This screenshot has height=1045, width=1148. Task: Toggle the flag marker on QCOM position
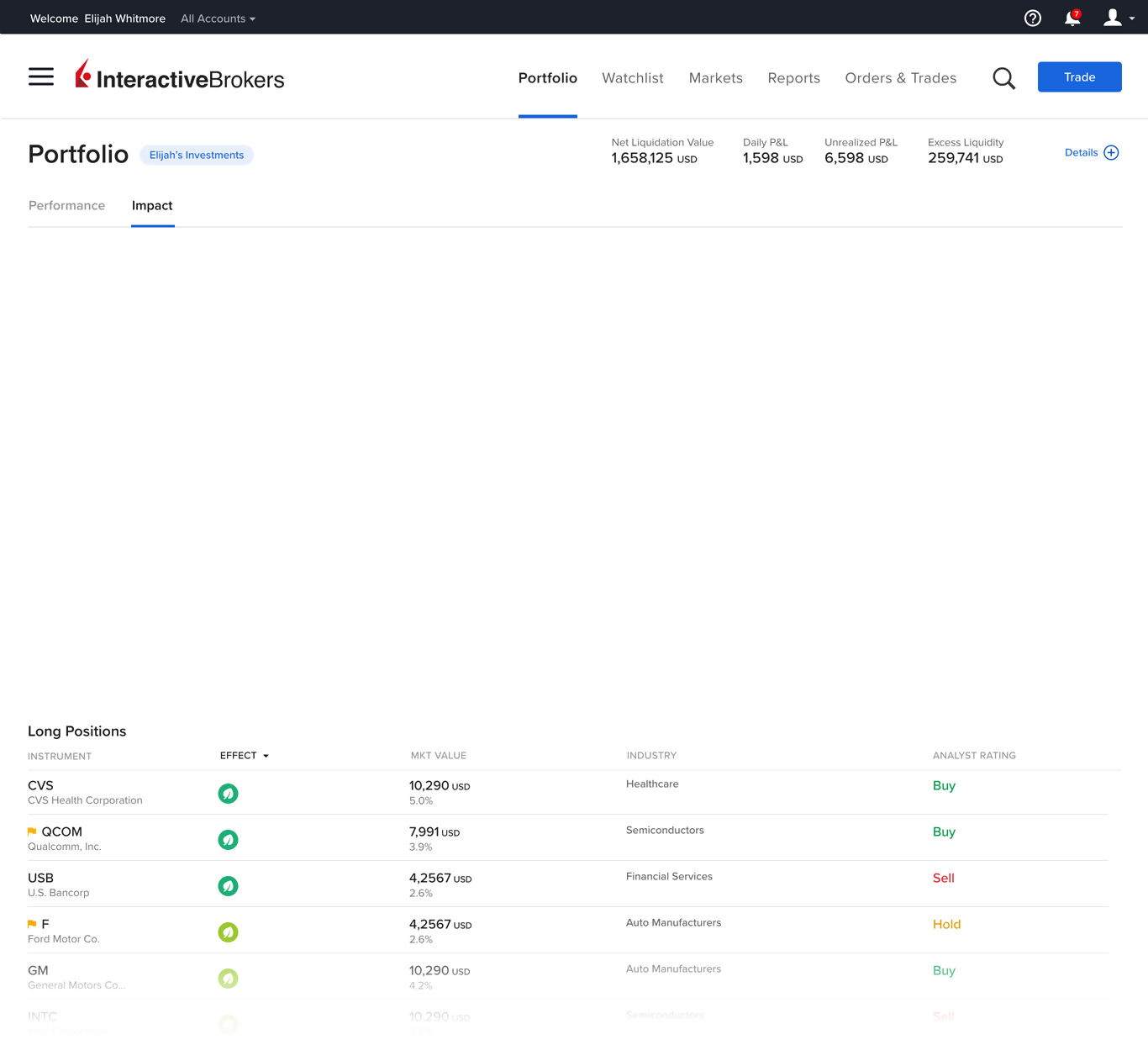[x=31, y=830]
